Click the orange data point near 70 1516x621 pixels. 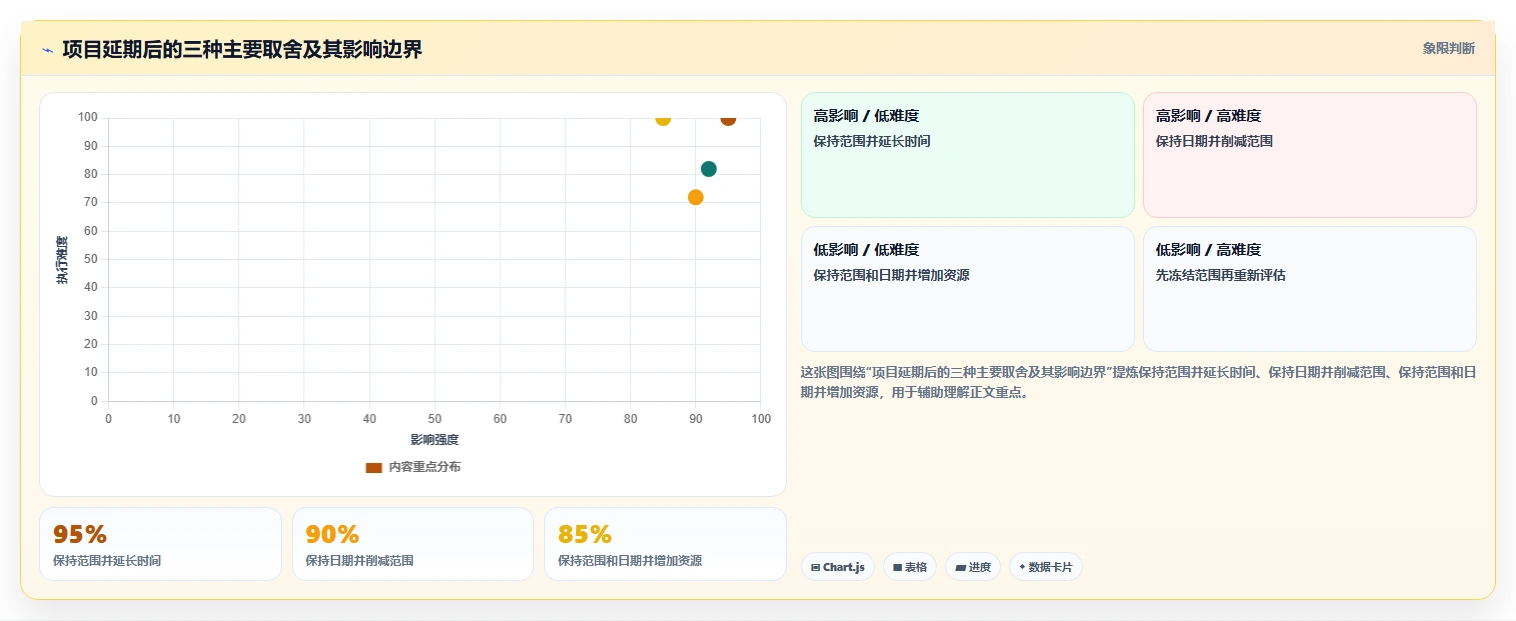pos(696,197)
